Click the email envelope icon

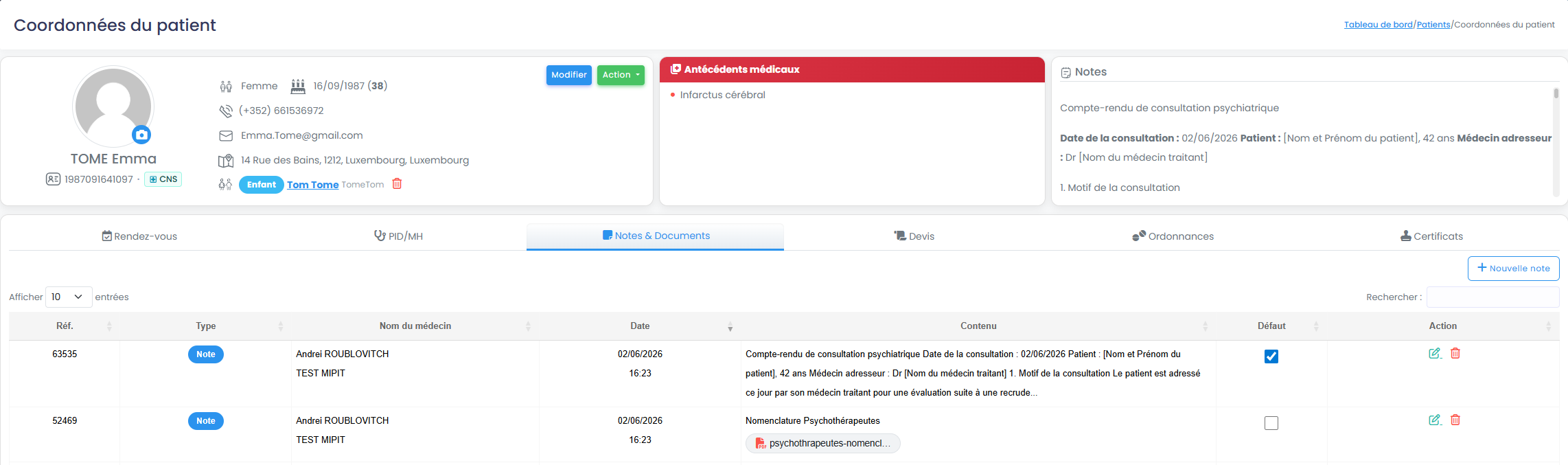[x=226, y=136]
